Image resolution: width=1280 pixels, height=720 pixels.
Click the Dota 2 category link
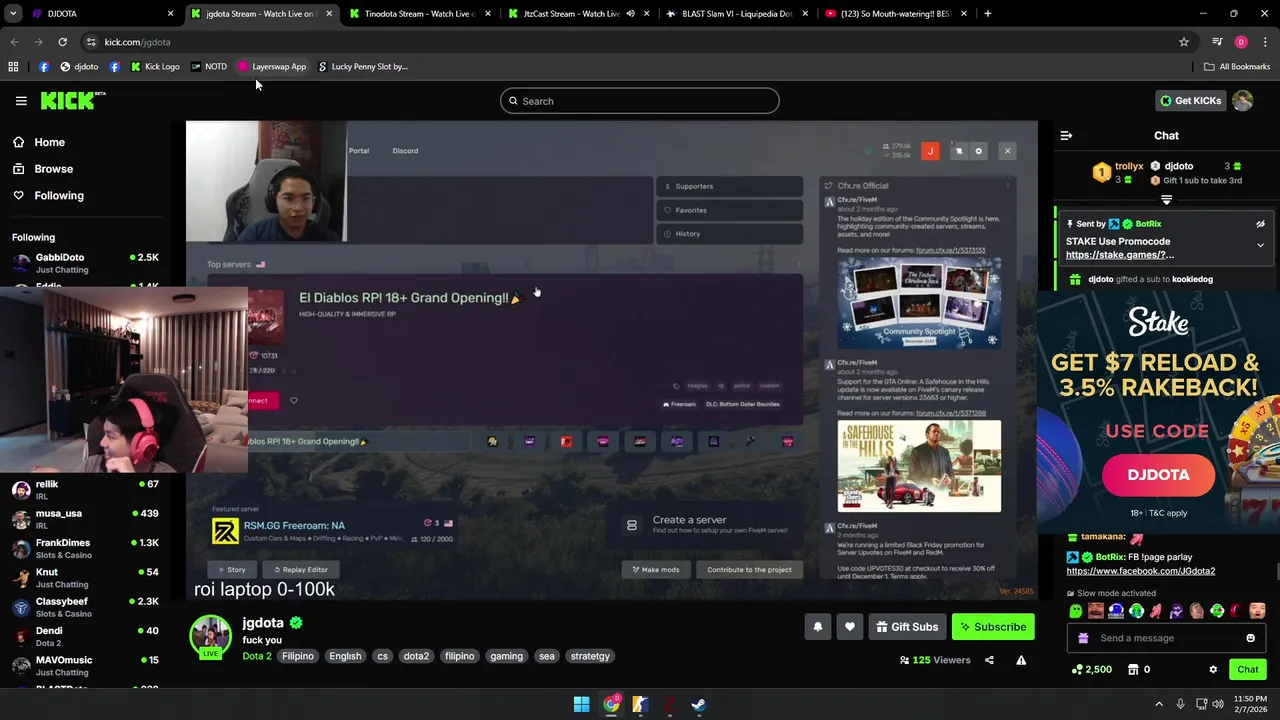coord(257,656)
